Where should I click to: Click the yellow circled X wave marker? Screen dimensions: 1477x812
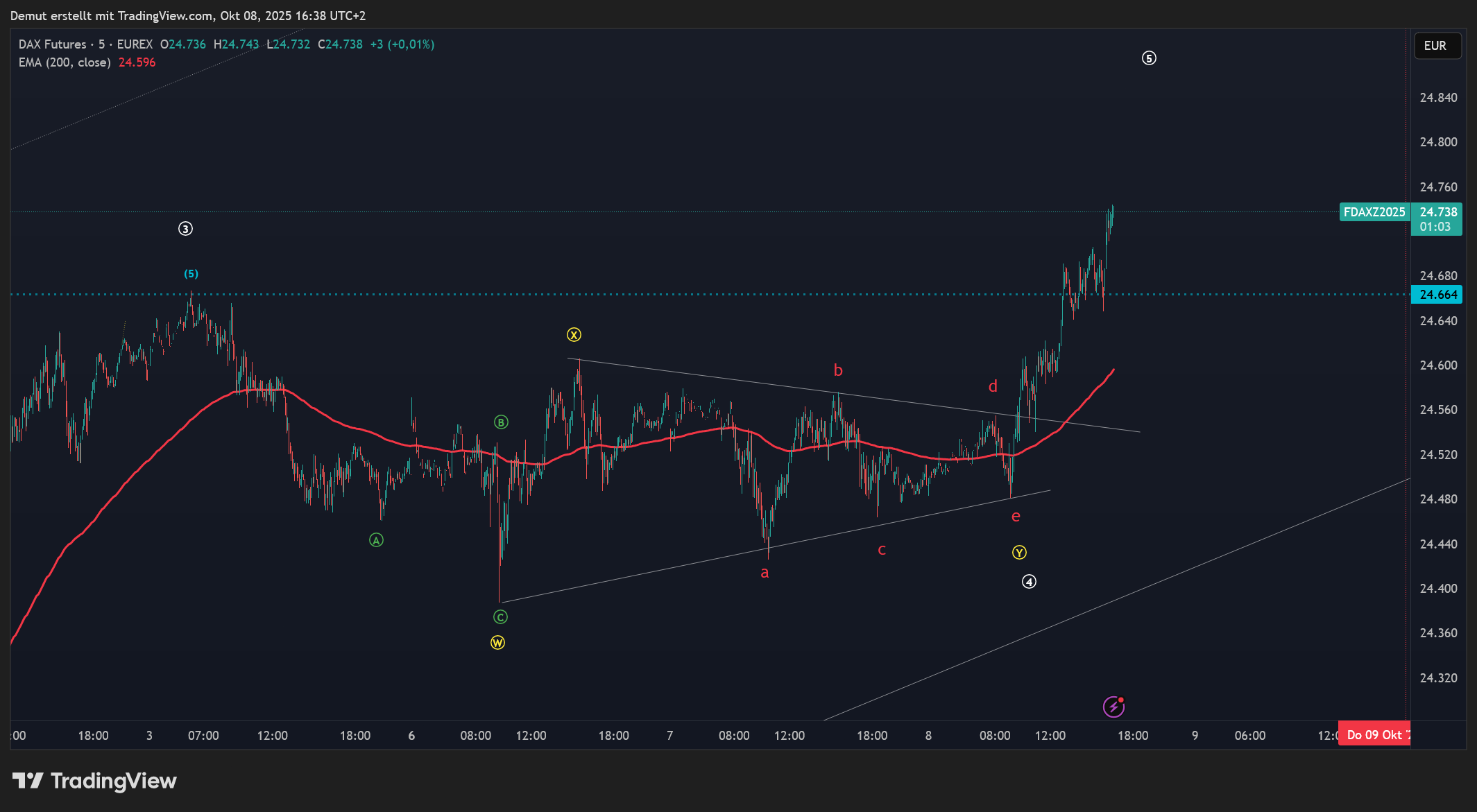[x=574, y=335]
